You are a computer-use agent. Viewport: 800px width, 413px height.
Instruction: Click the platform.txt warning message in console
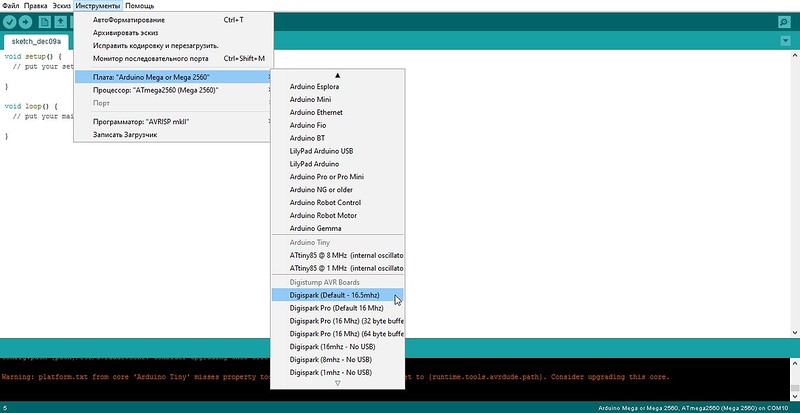[335, 377]
